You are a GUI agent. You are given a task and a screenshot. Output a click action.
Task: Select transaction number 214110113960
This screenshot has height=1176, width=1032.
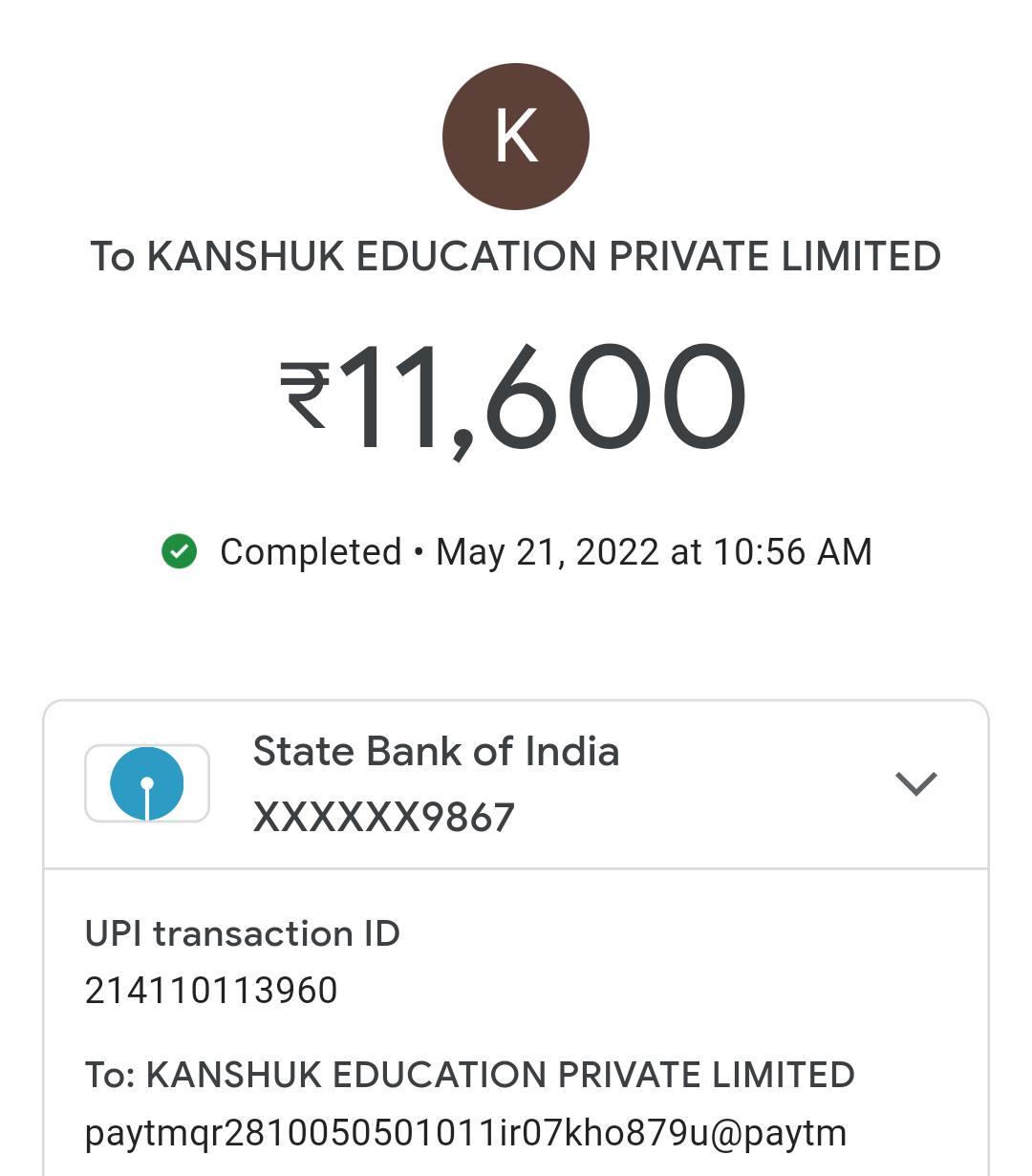point(211,991)
